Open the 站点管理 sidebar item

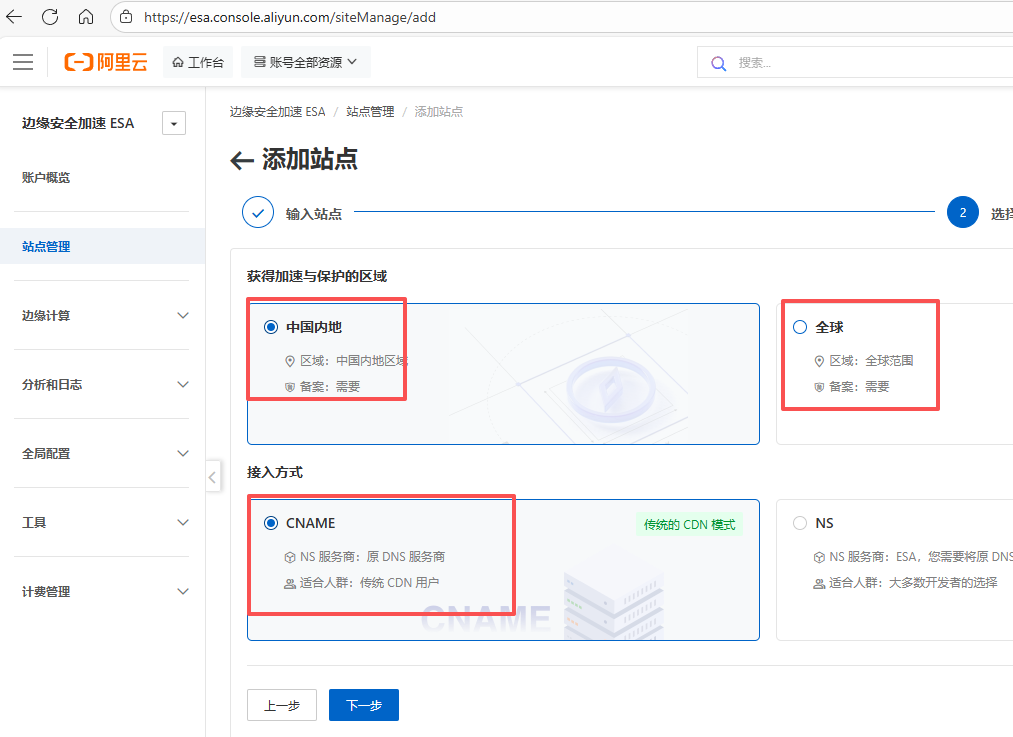pos(46,246)
